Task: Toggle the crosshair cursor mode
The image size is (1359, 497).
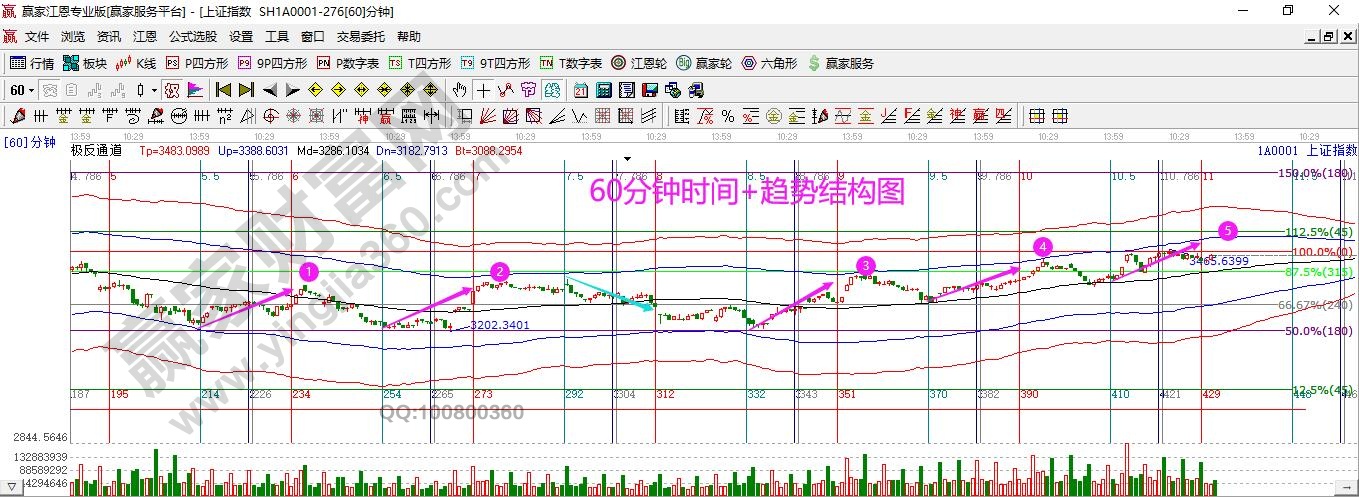Action: pos(484,90)
